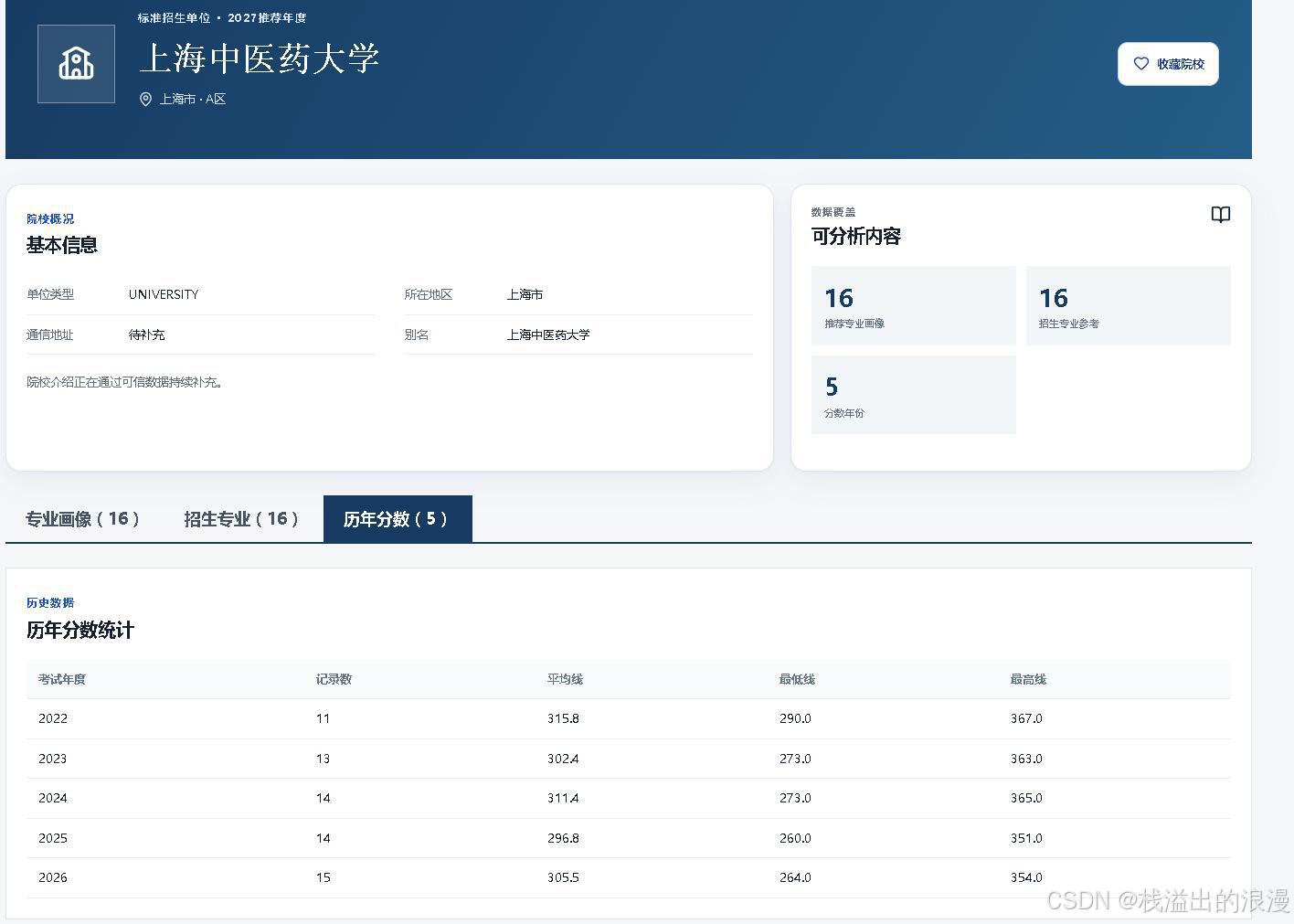
Task: Click the 315.8 average score for 2022
Action: pyautogui.click(x=563, y=718)
